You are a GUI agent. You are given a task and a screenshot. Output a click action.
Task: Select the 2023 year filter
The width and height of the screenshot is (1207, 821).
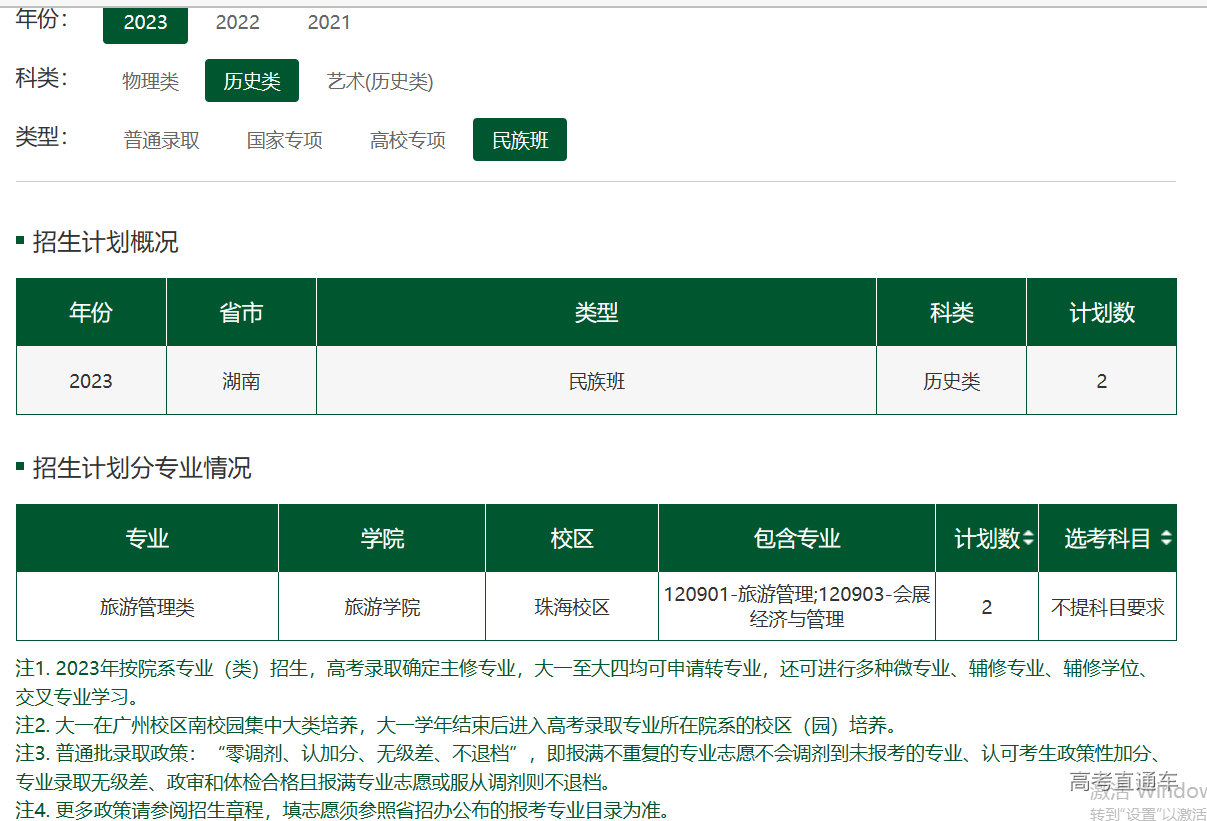point(145,22)
